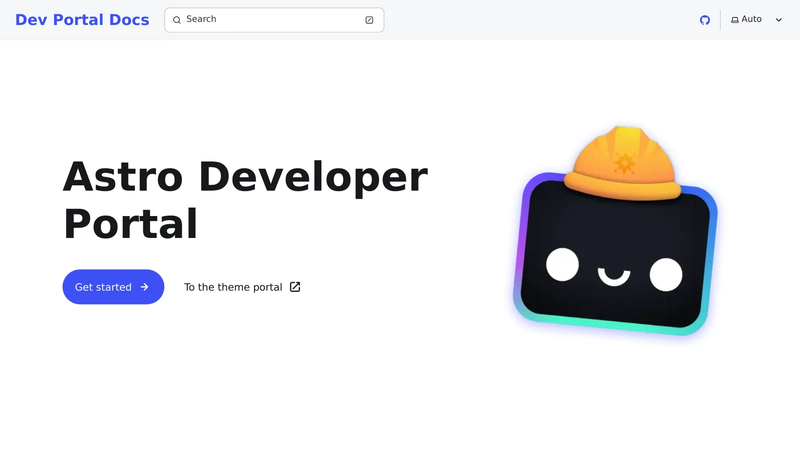Click the Houston mascot hero image
The width and height of the screenshot is (800, 450).
[x=615, y=231]
